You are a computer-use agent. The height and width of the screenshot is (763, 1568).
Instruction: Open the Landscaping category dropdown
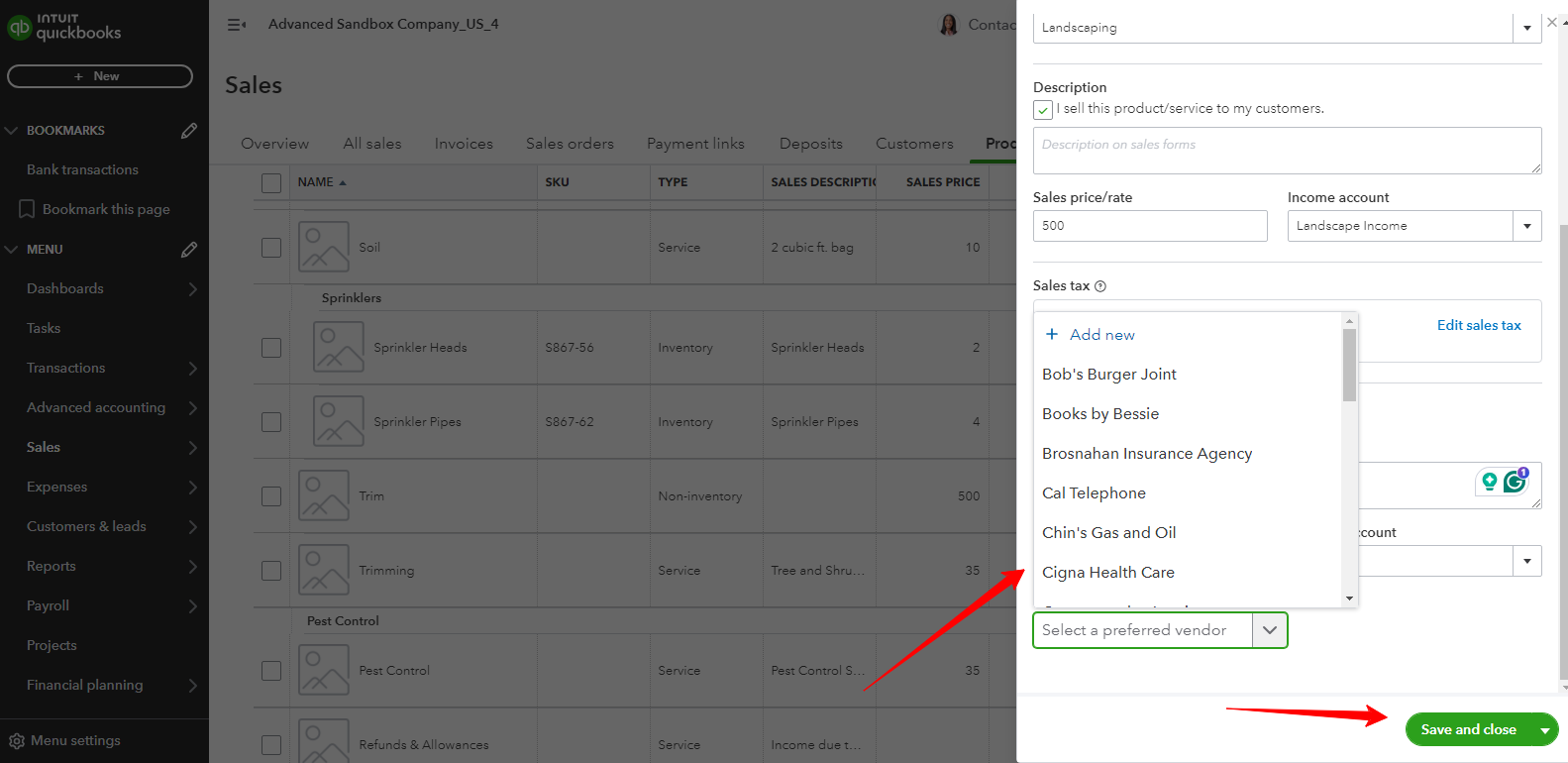click(x=1526, y=28)
